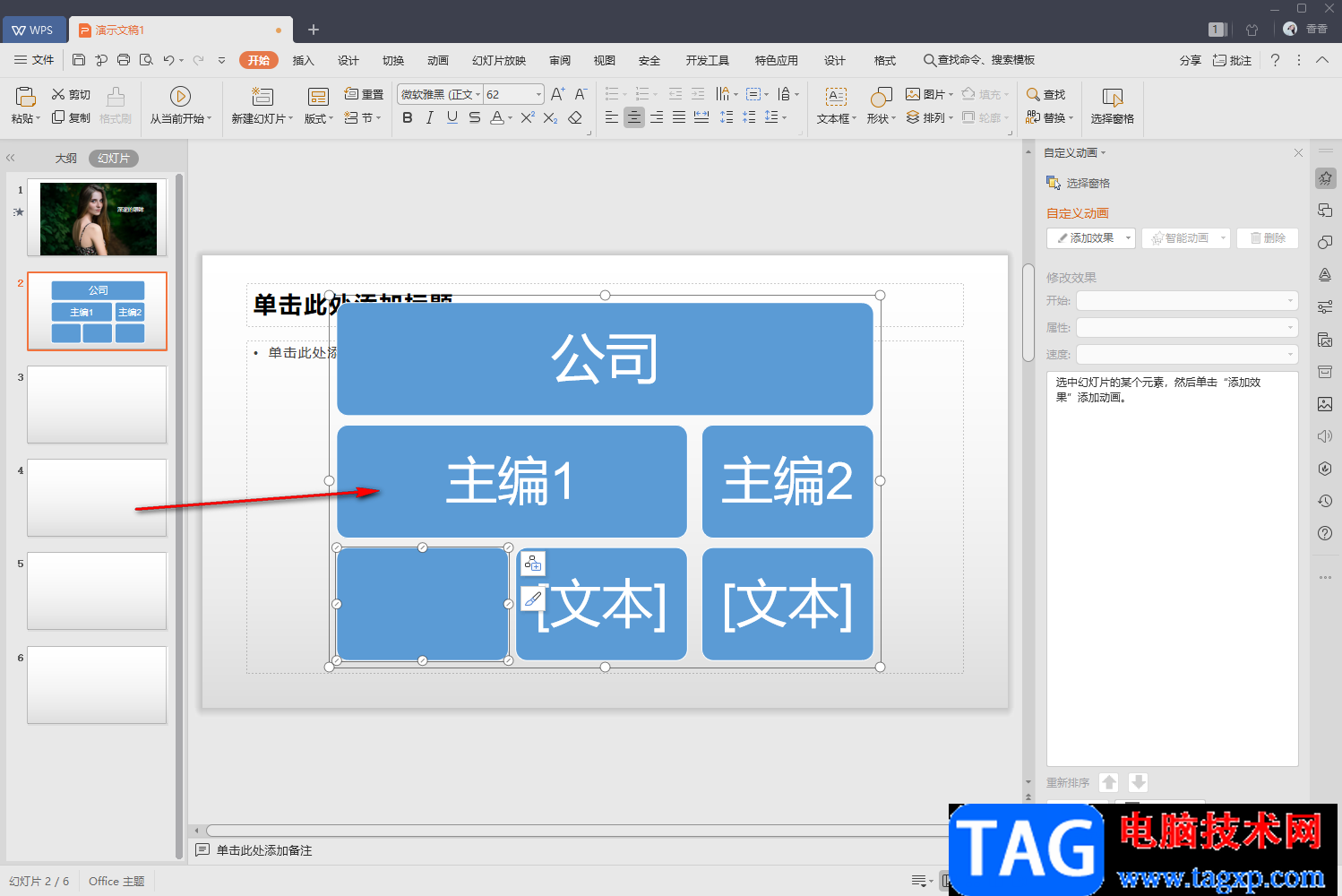The image size is (1342, 896).
Task: Open the Start (开始:) combo box in animation pane
Action: pyautogui.click(x=1187, y=300)
